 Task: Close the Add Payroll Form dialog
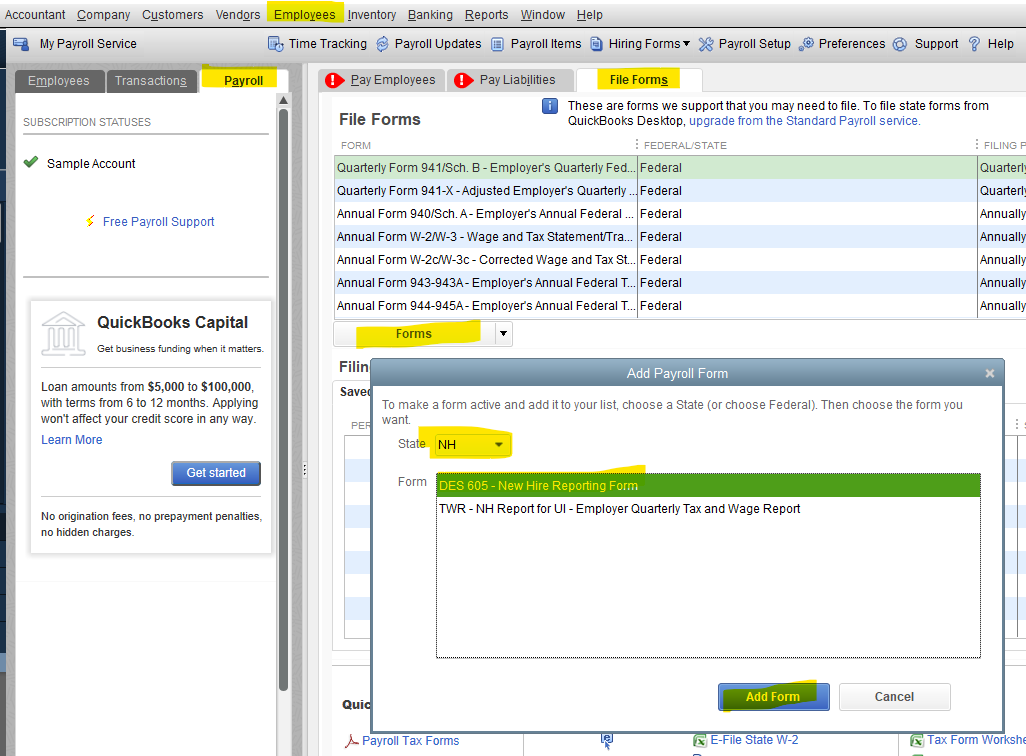[x=989, y=373]
